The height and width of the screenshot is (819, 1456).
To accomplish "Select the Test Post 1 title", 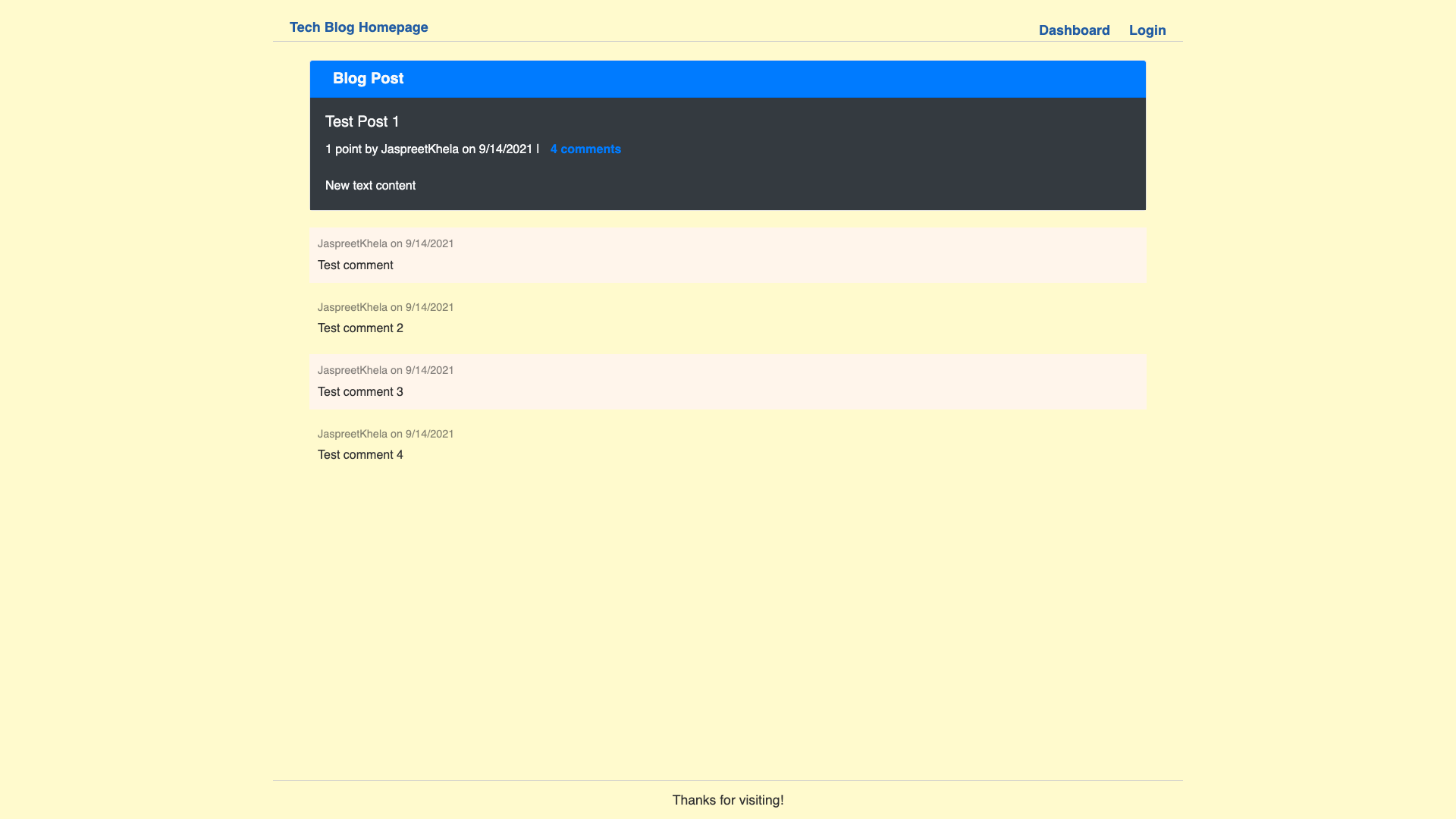I will (x=362, y=121).
